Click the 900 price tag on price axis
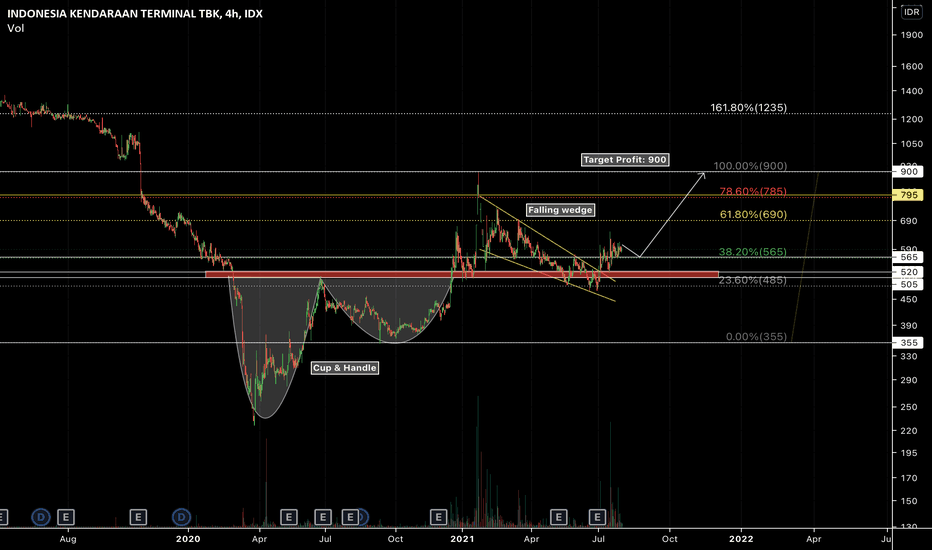The height and width of the screenshot is (550, 932). click(908, 171)
